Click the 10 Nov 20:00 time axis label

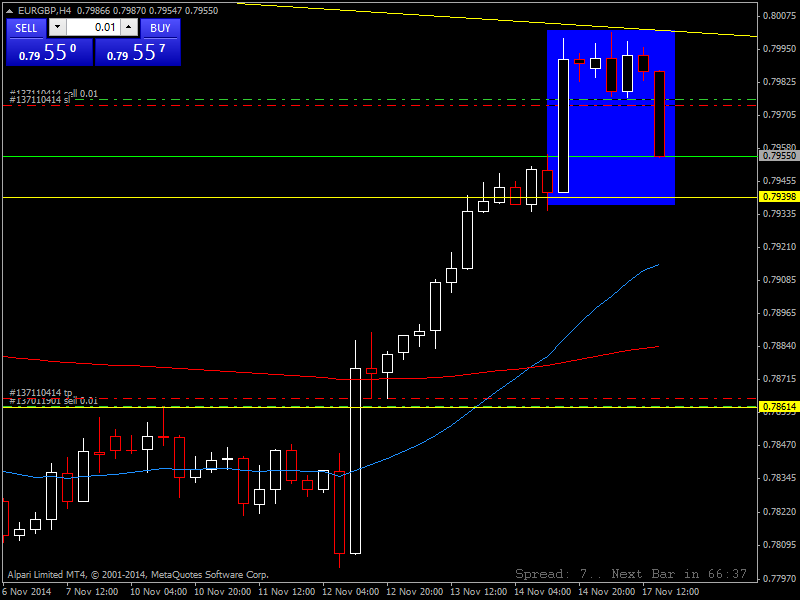[x=222, y=592]
